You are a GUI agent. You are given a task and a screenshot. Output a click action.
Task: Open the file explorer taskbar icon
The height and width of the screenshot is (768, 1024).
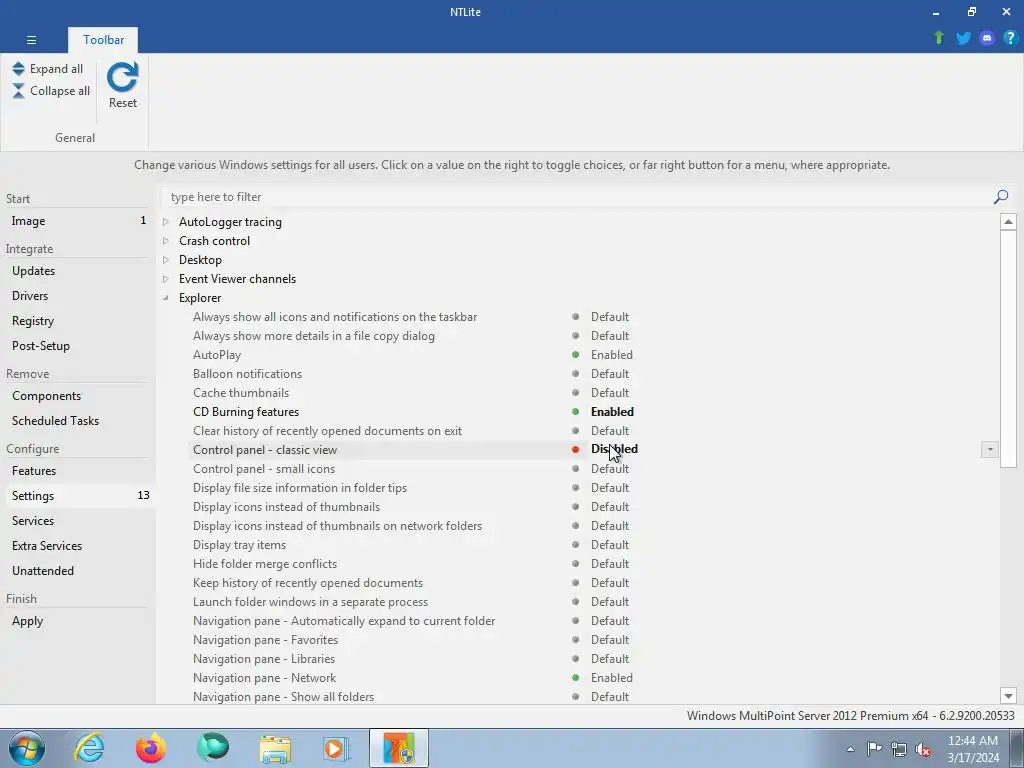click(275, 748)
